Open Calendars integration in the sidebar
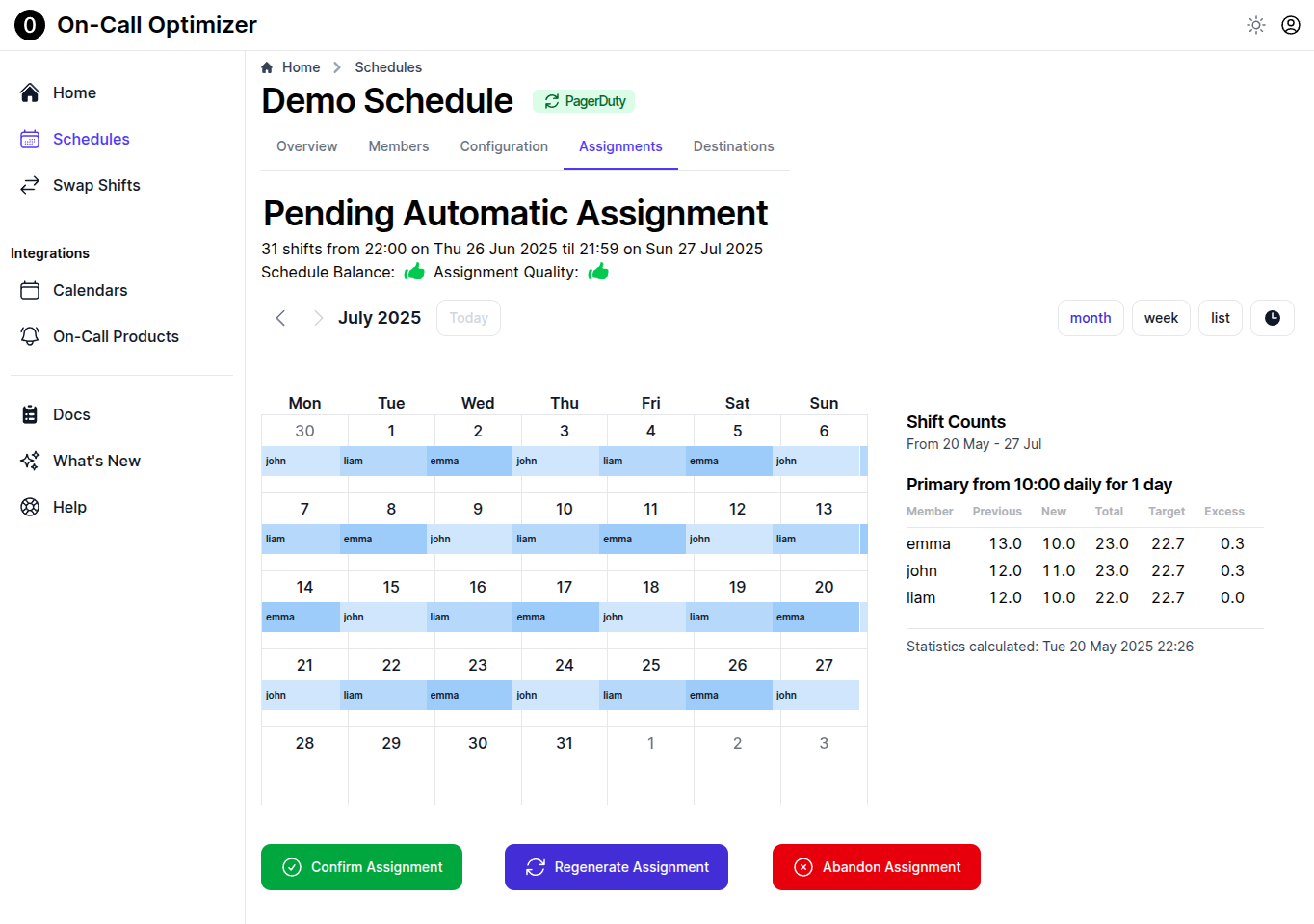The height and width of the screenshot is (924, 1314). (x=90, y=290)
